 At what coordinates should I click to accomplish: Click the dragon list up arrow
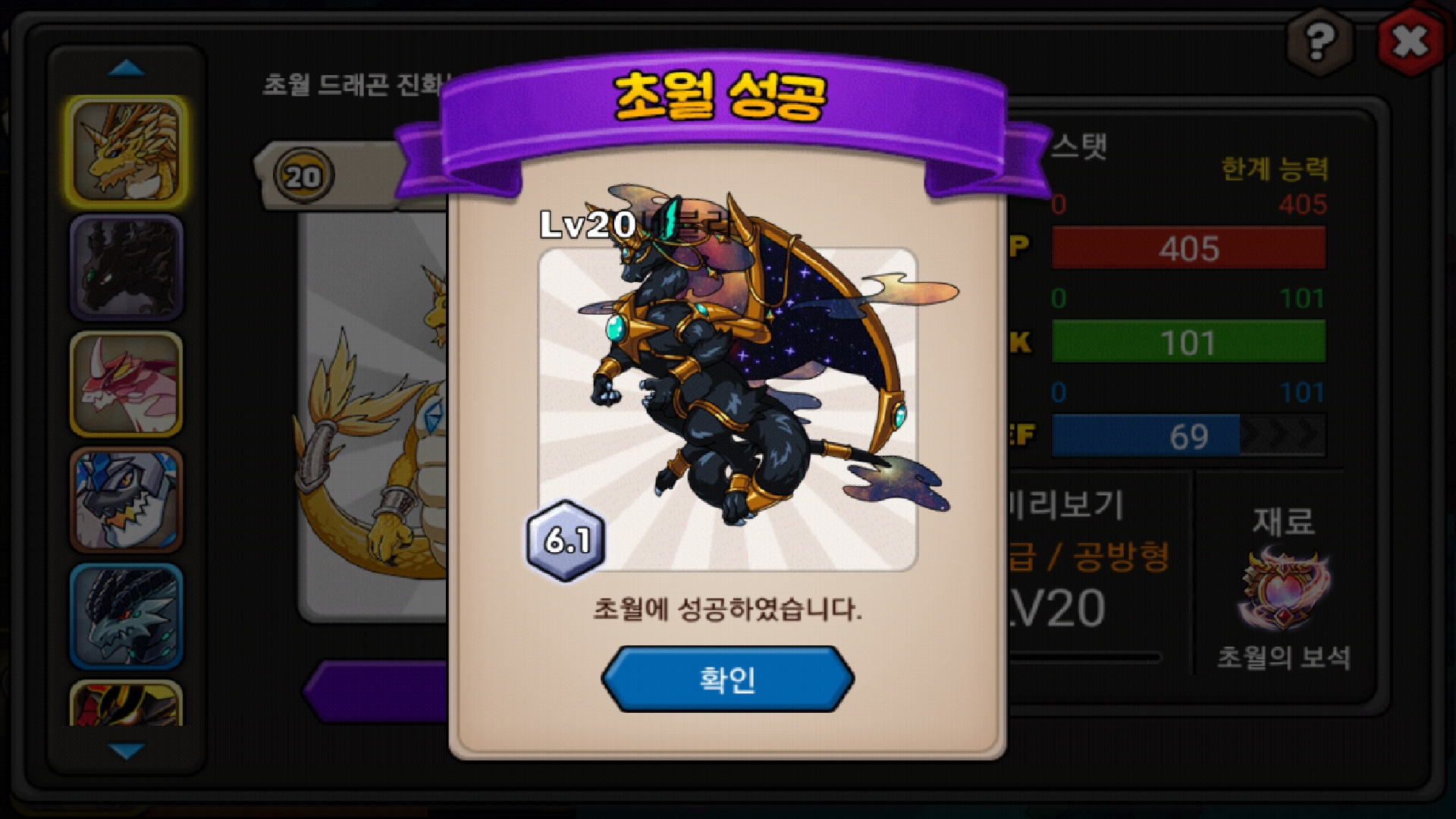point(127,69)
